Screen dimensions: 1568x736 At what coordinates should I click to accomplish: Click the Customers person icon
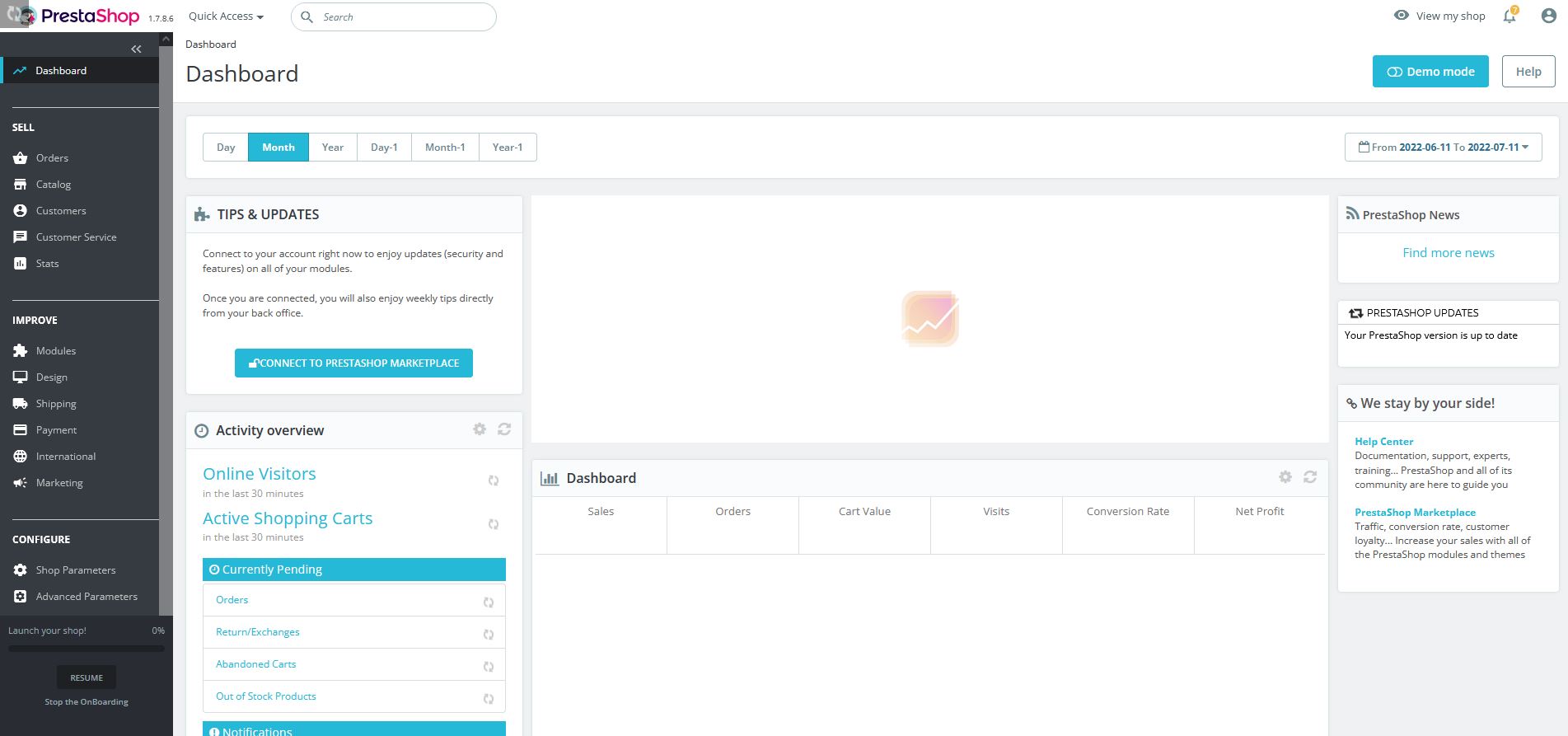pyautogui.click(x=20, y=211)
